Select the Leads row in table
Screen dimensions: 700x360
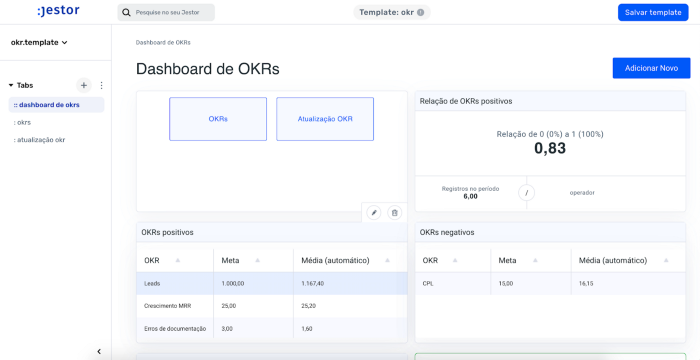(x=271, y=284)
